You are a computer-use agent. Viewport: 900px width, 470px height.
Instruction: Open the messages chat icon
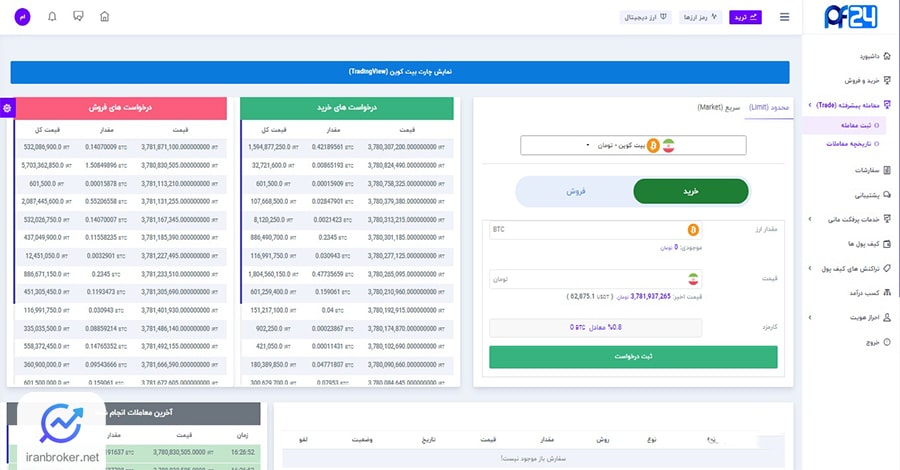[79, 17]
